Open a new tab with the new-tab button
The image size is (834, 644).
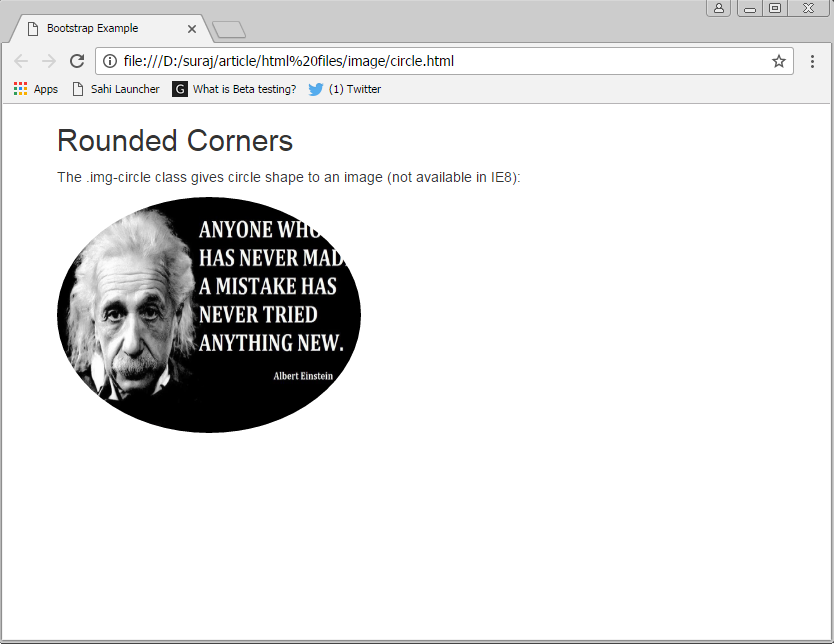229,30
